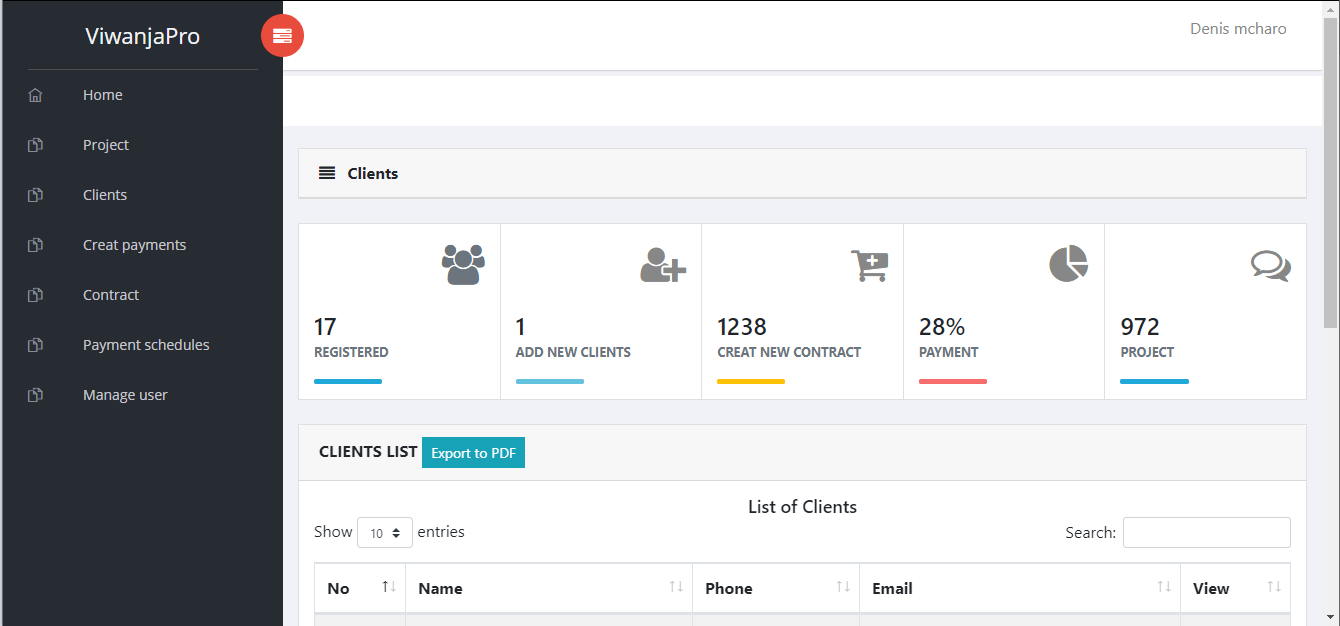Go to Payment schedules in sidebar

146,345
